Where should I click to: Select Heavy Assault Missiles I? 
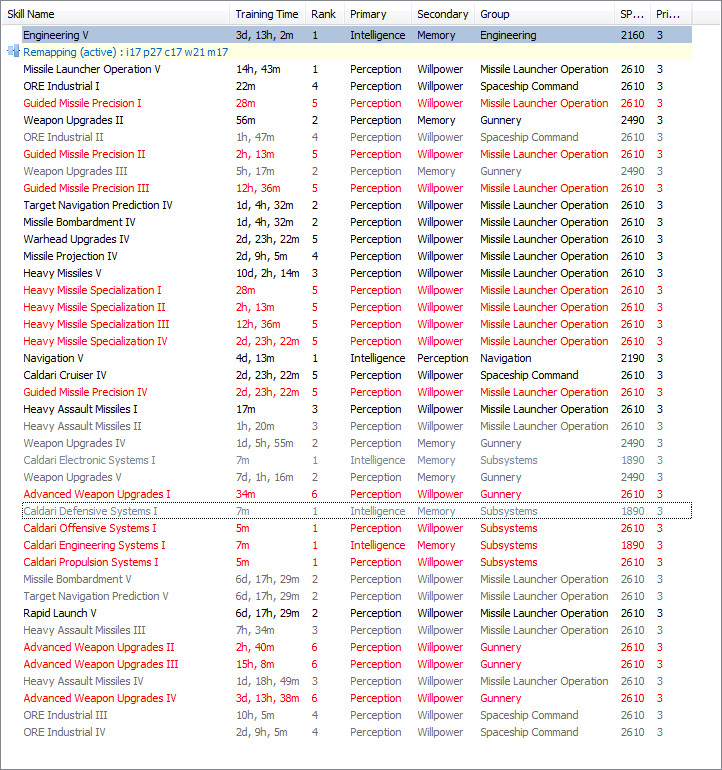(357, 409)
